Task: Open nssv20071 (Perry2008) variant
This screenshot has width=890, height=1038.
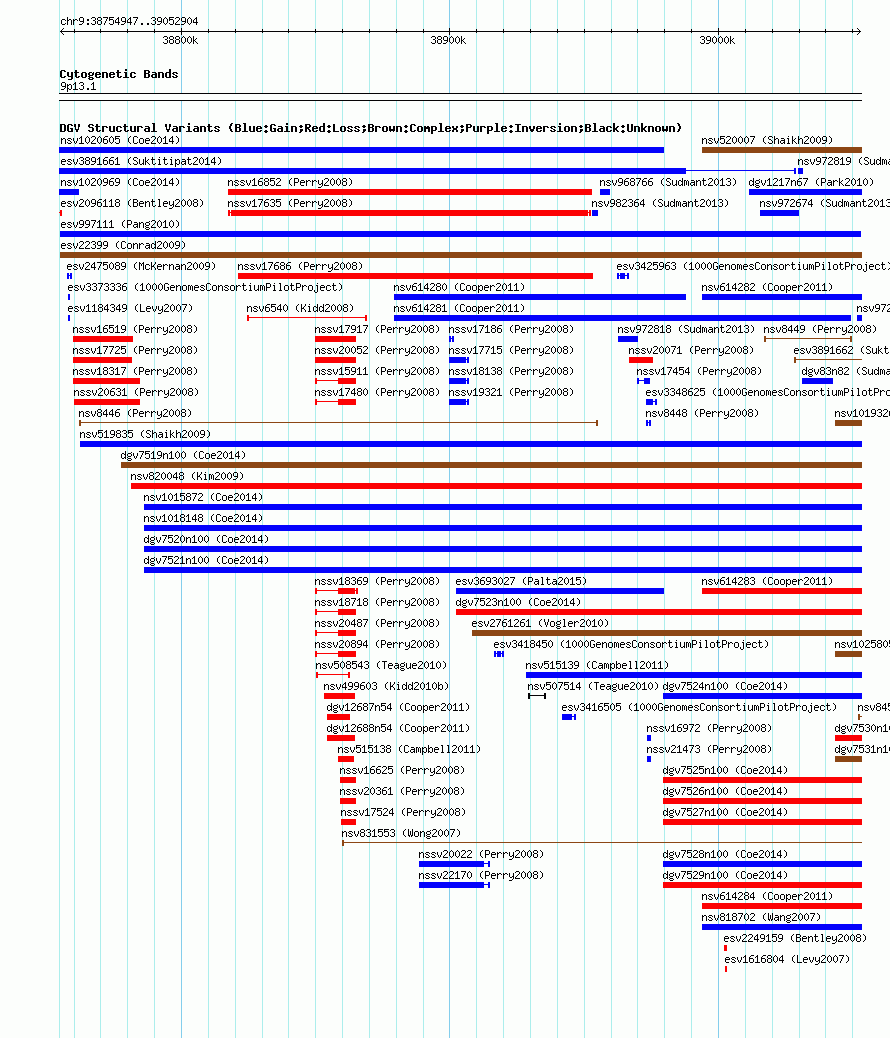Action: (x=691, y=351)
